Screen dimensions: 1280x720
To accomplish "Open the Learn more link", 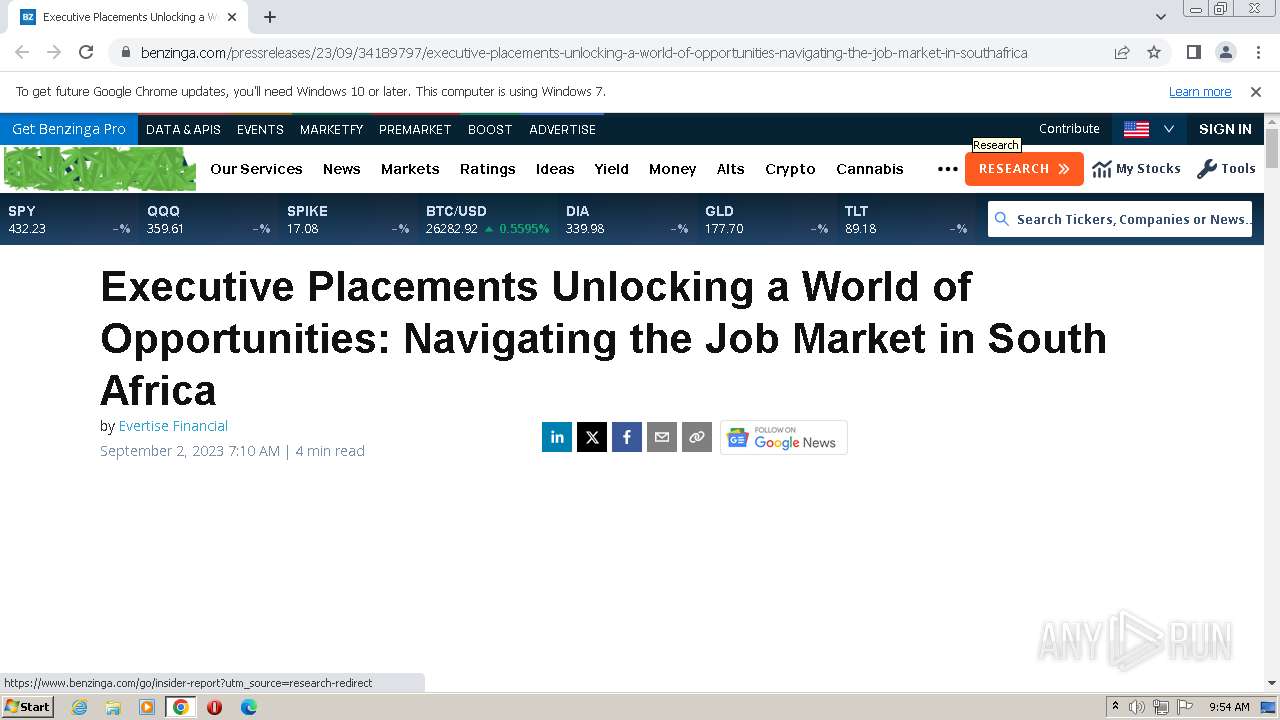I will pyautogui.click(x=1200, y=92).
